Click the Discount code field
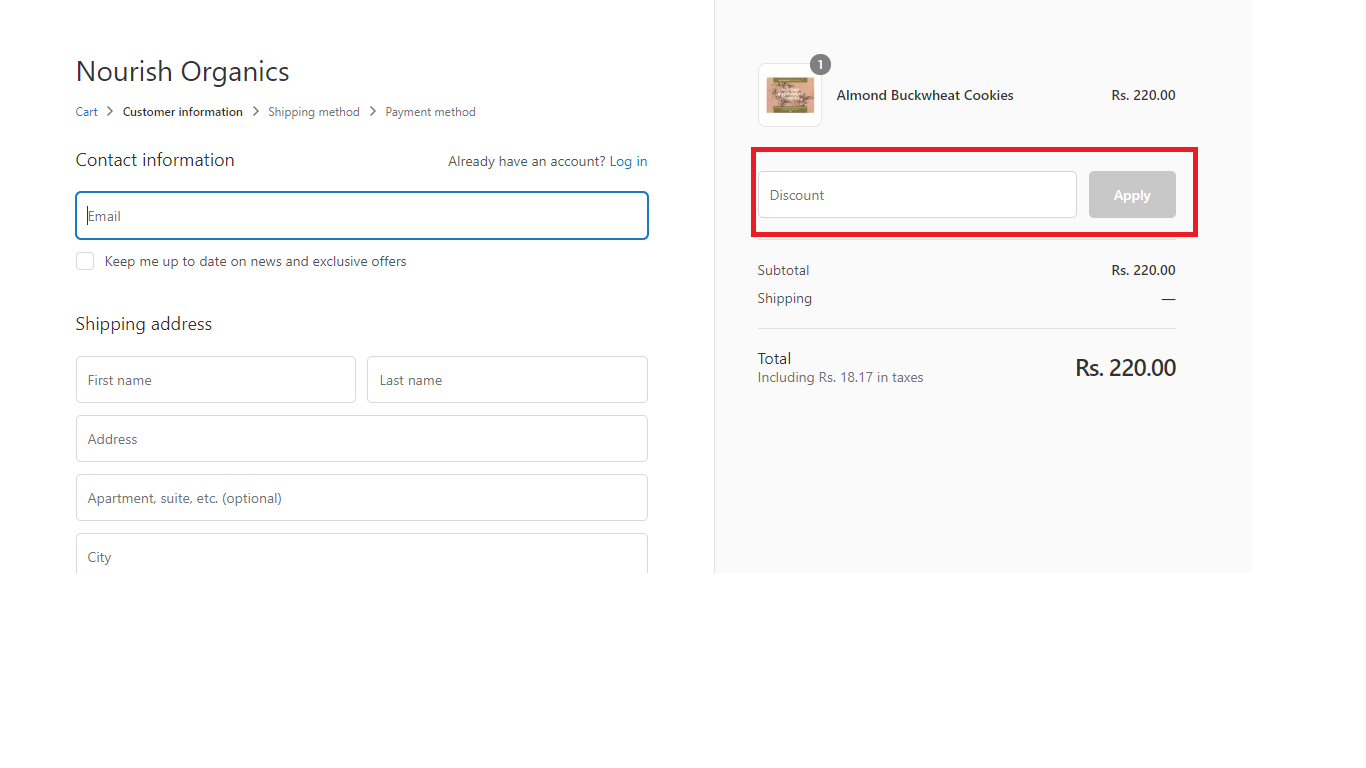This screenshot has width=1366, height=768. tap(917, 195)
